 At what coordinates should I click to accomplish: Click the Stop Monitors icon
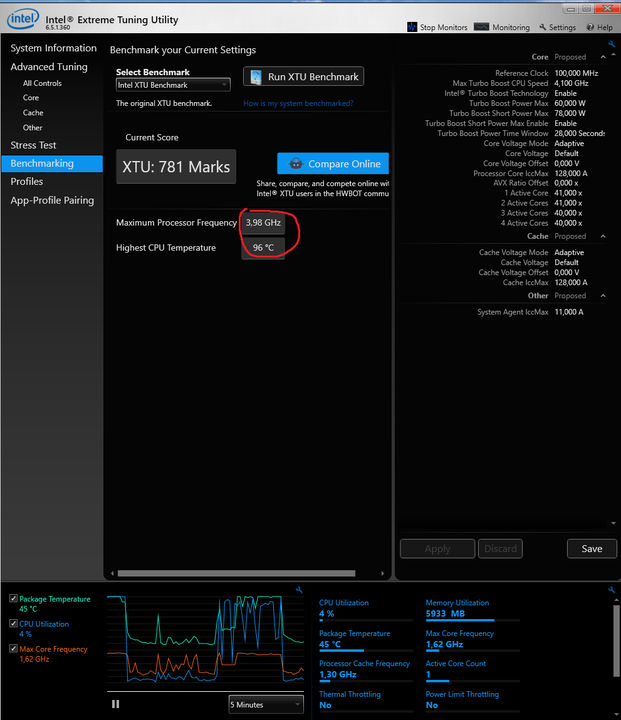tap(412, 27)
